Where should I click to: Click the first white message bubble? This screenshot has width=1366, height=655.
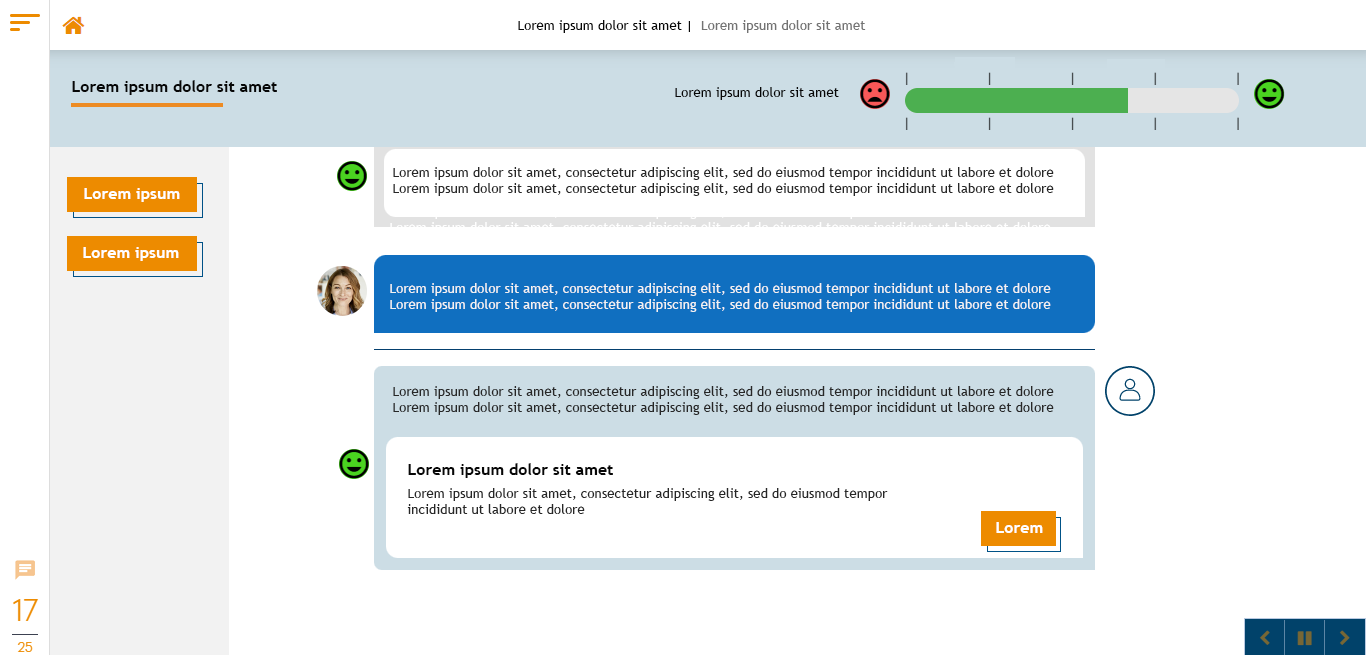(734, 183)
